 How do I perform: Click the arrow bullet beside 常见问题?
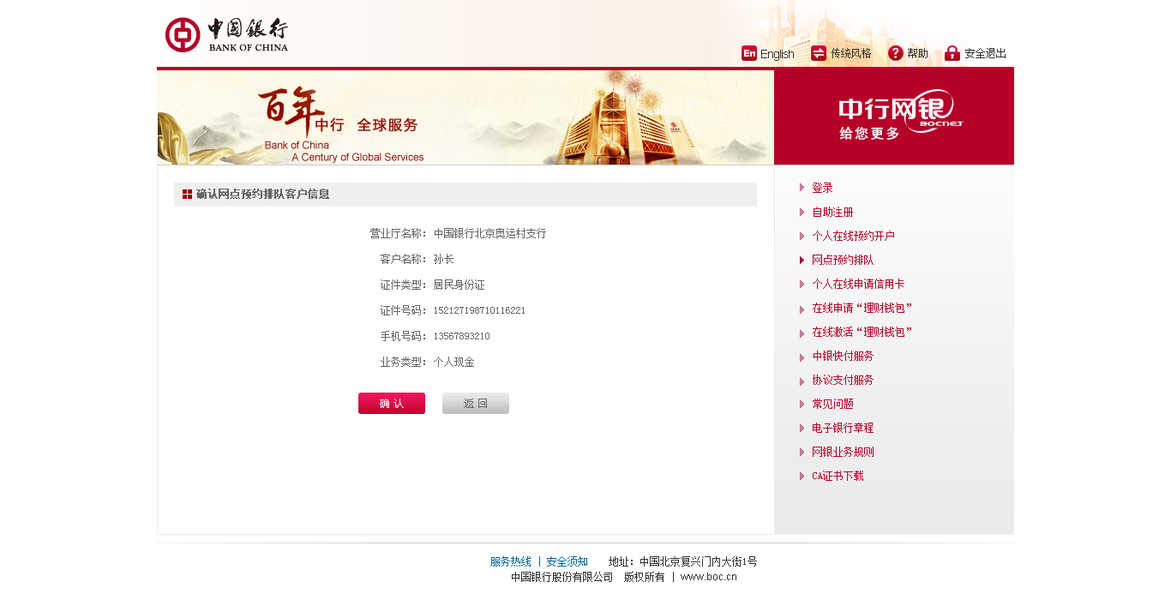[802, 404]
